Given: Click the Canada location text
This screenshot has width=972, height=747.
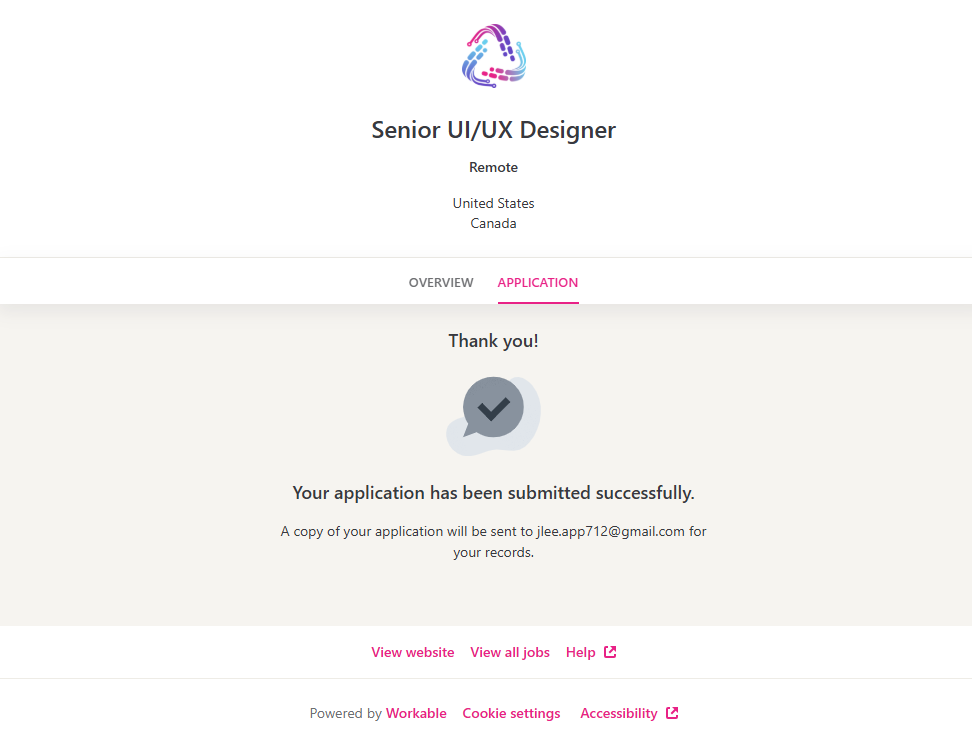Looking at the screenshot, I should point(493,223).
